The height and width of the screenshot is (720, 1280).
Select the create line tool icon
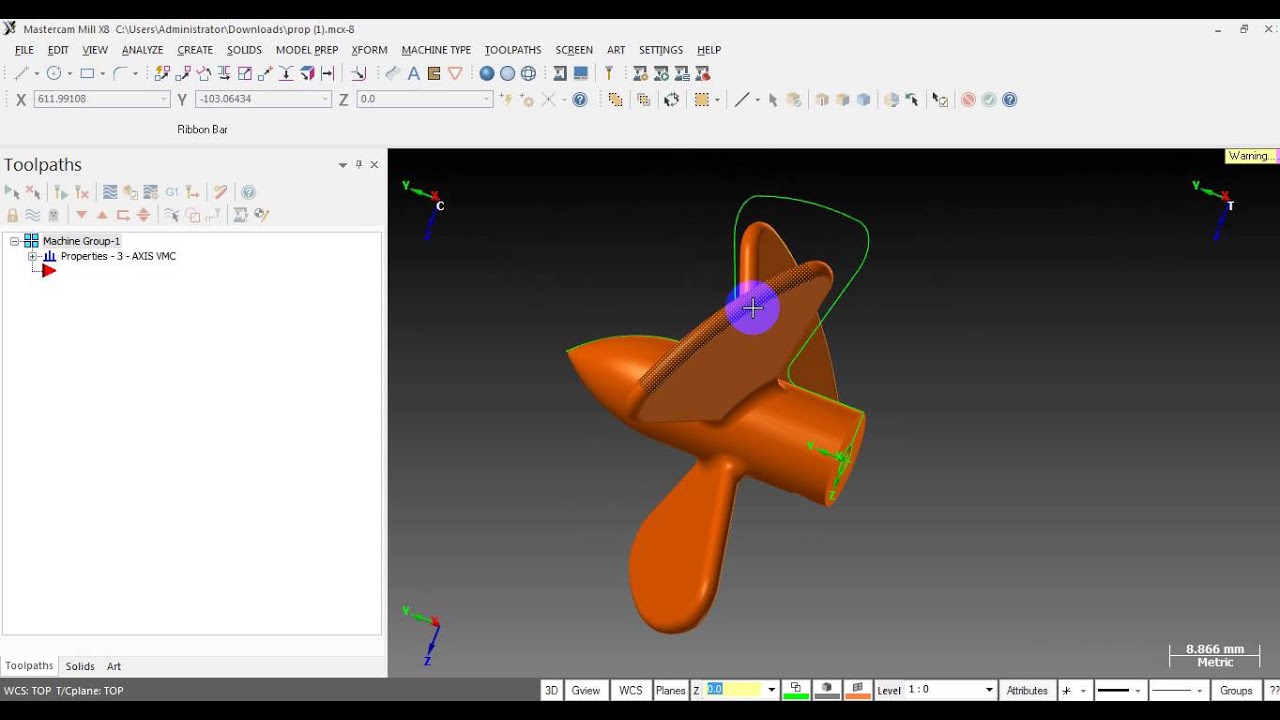coord(21,73)
